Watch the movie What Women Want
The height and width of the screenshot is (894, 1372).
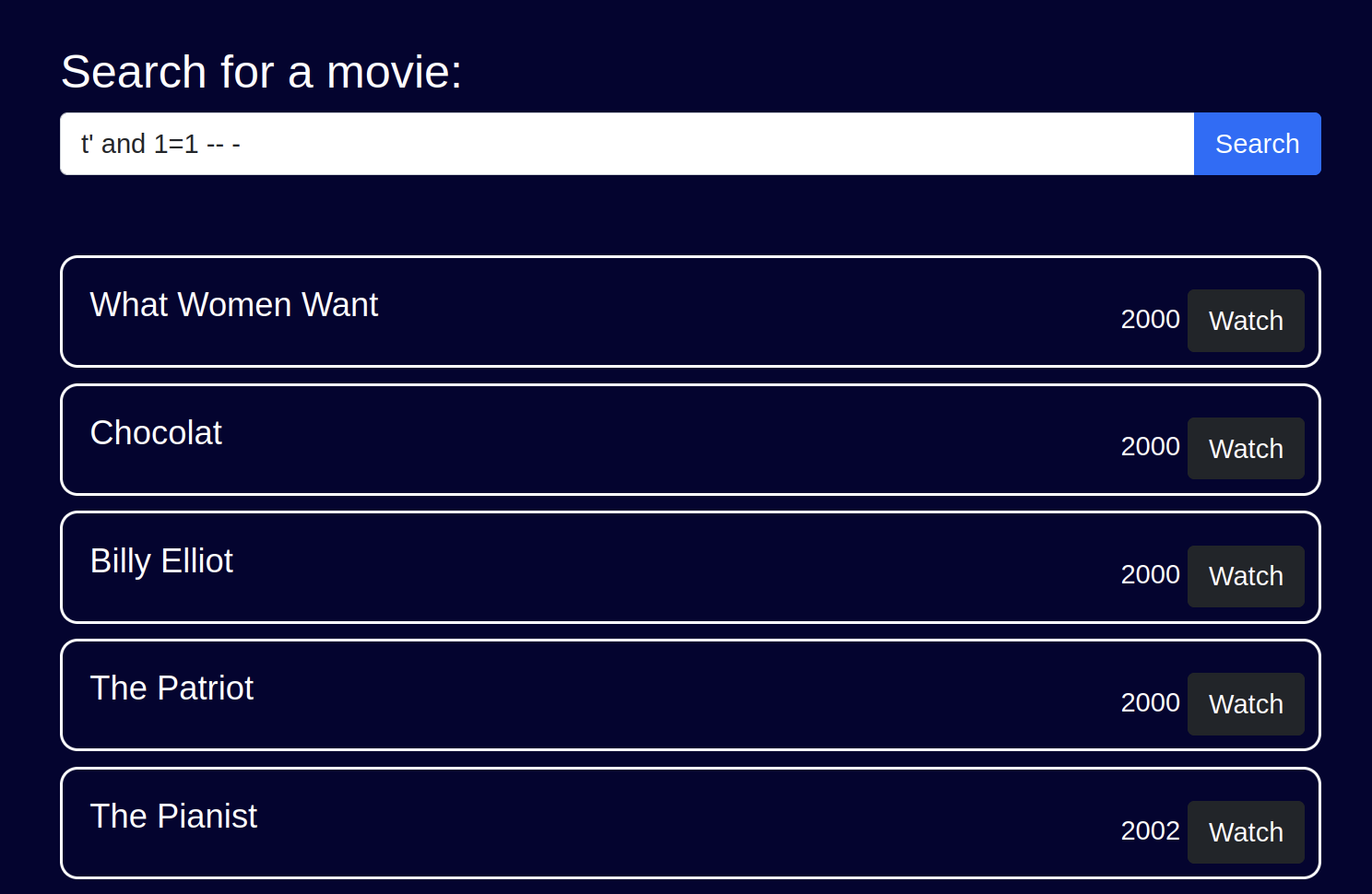[x=1245, y=321]
